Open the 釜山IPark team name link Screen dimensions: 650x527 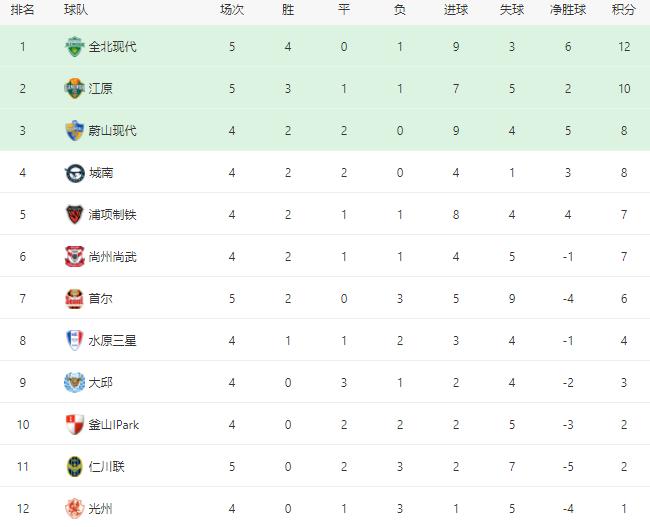(114, 425)
